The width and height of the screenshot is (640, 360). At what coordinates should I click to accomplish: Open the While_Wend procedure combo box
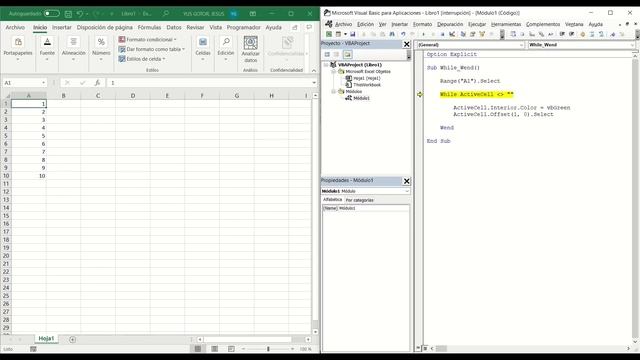[x=581, y=45]
